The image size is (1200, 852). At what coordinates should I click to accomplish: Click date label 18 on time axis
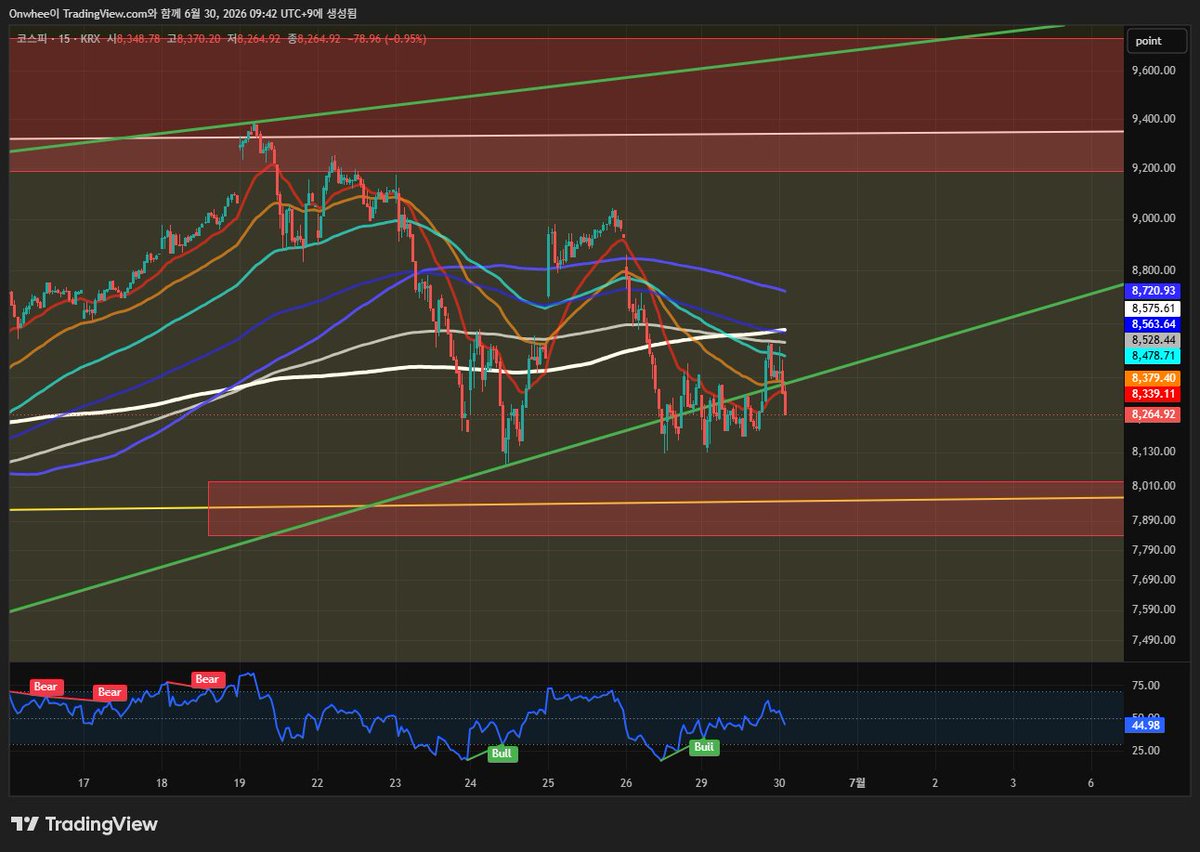161,782
